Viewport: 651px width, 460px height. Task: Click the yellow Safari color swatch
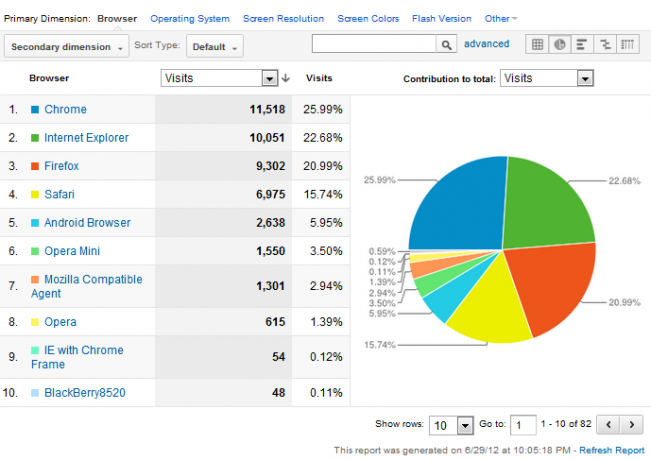(x=35, y=195)
